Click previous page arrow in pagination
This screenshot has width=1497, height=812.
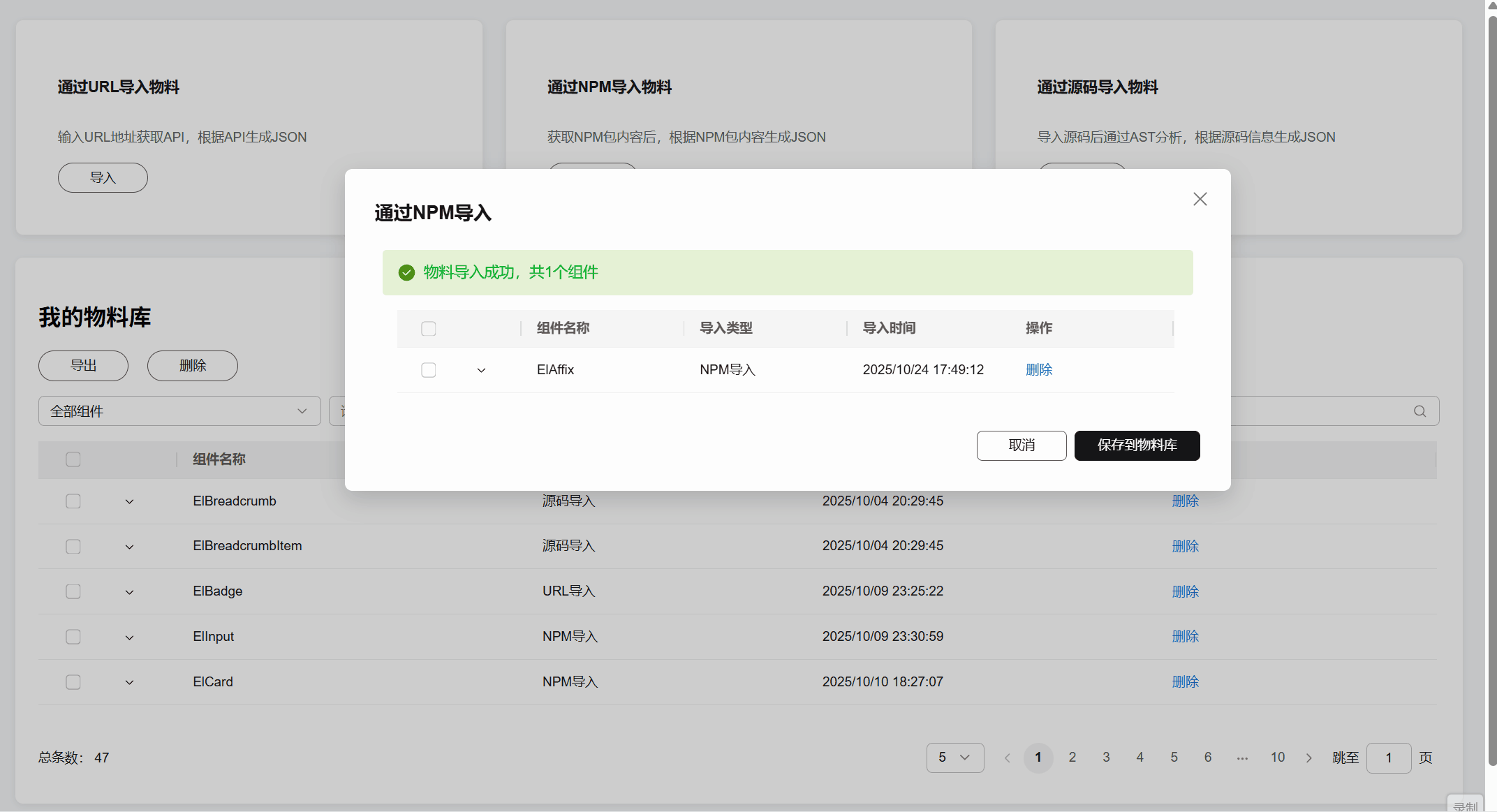[x=1007, y=758]
